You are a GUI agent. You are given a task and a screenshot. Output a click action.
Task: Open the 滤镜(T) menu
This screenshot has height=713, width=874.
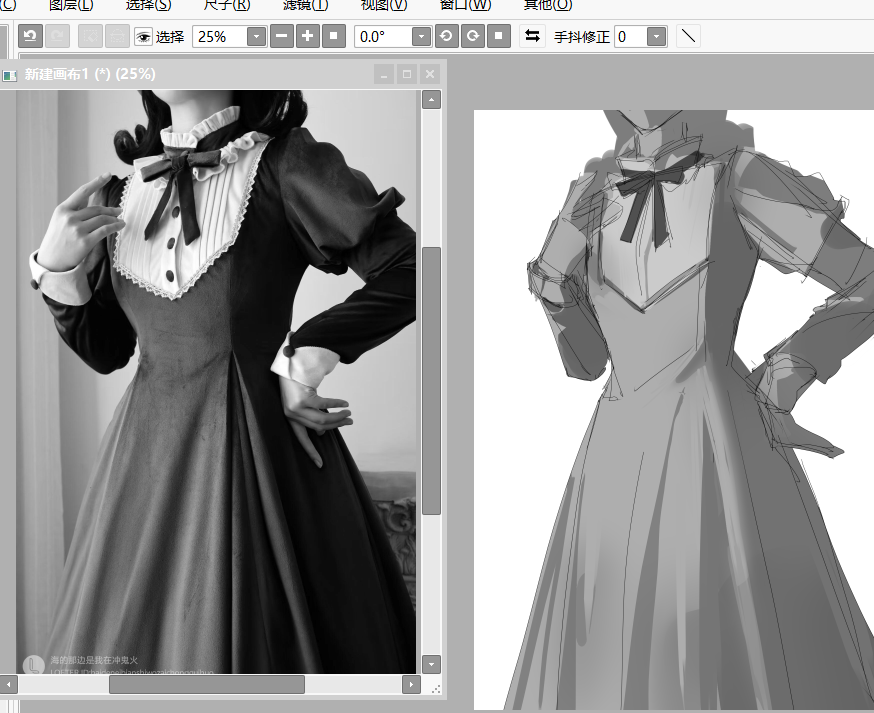tap(305, 5)
